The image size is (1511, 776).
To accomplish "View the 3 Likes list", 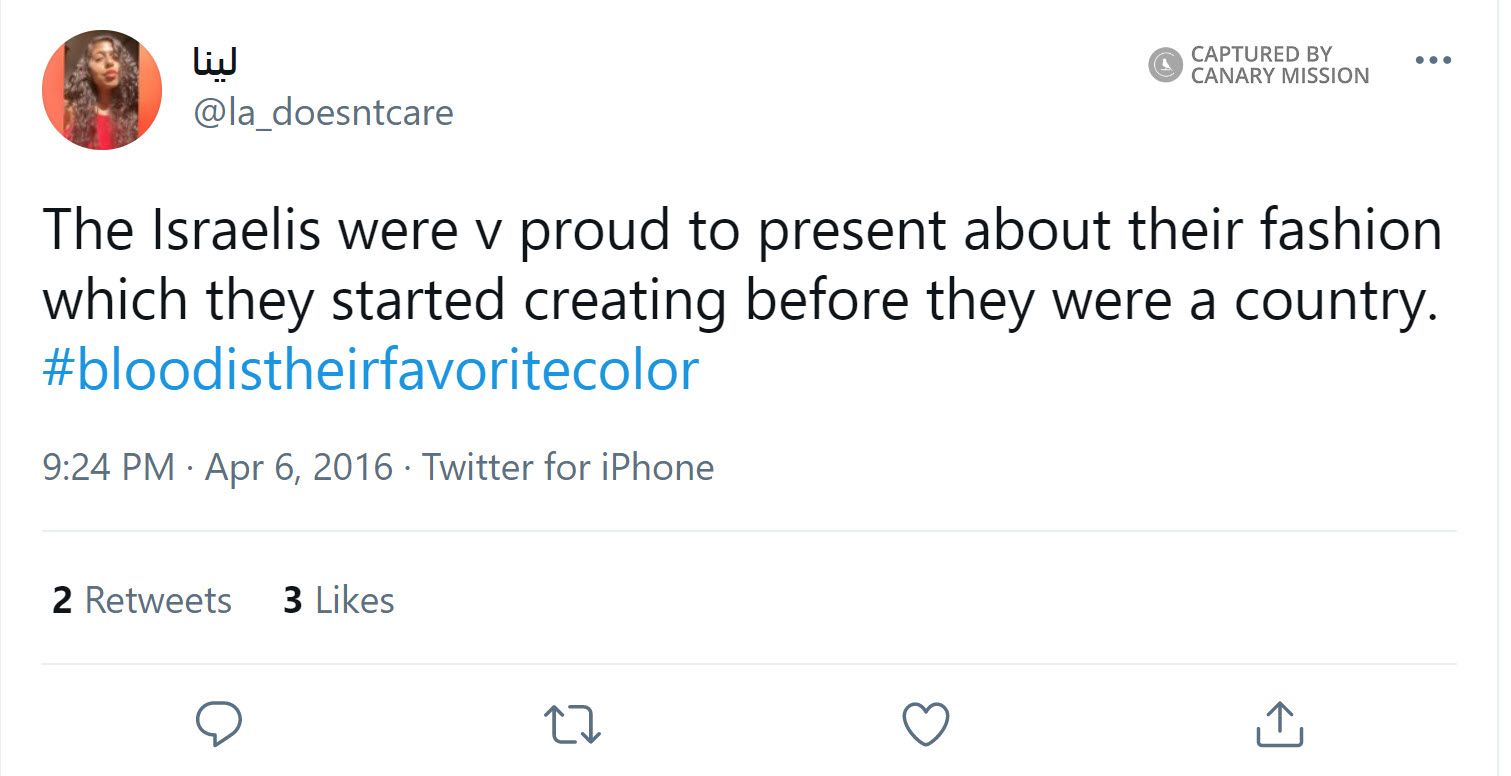I will (338, 600).
